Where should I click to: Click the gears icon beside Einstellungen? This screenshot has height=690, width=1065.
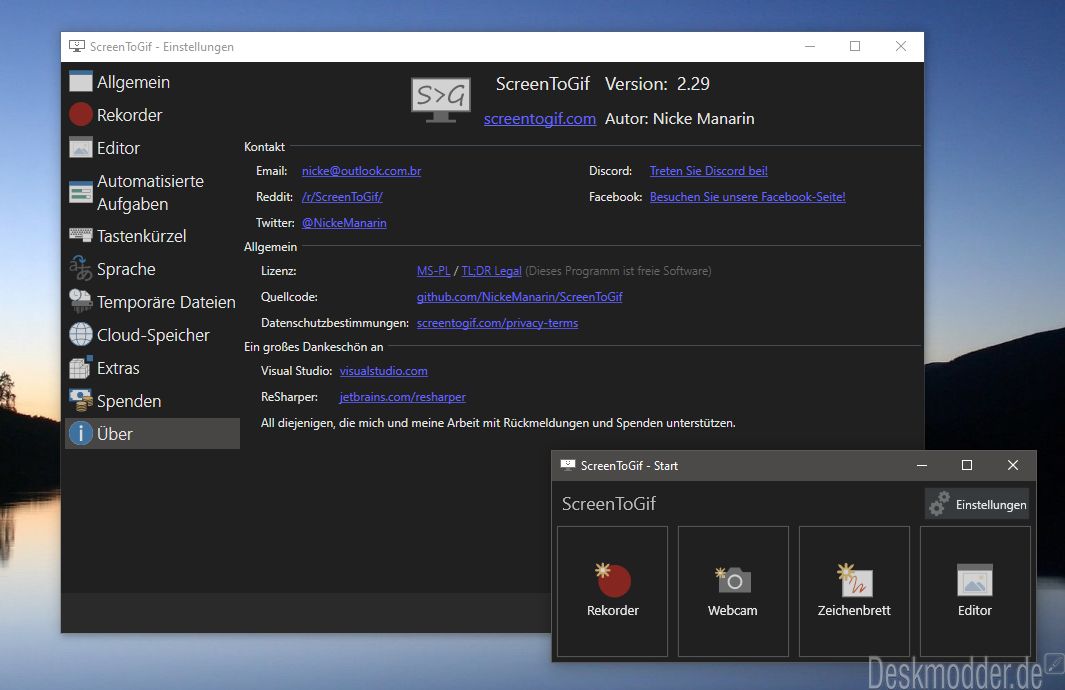click(940, 503)
